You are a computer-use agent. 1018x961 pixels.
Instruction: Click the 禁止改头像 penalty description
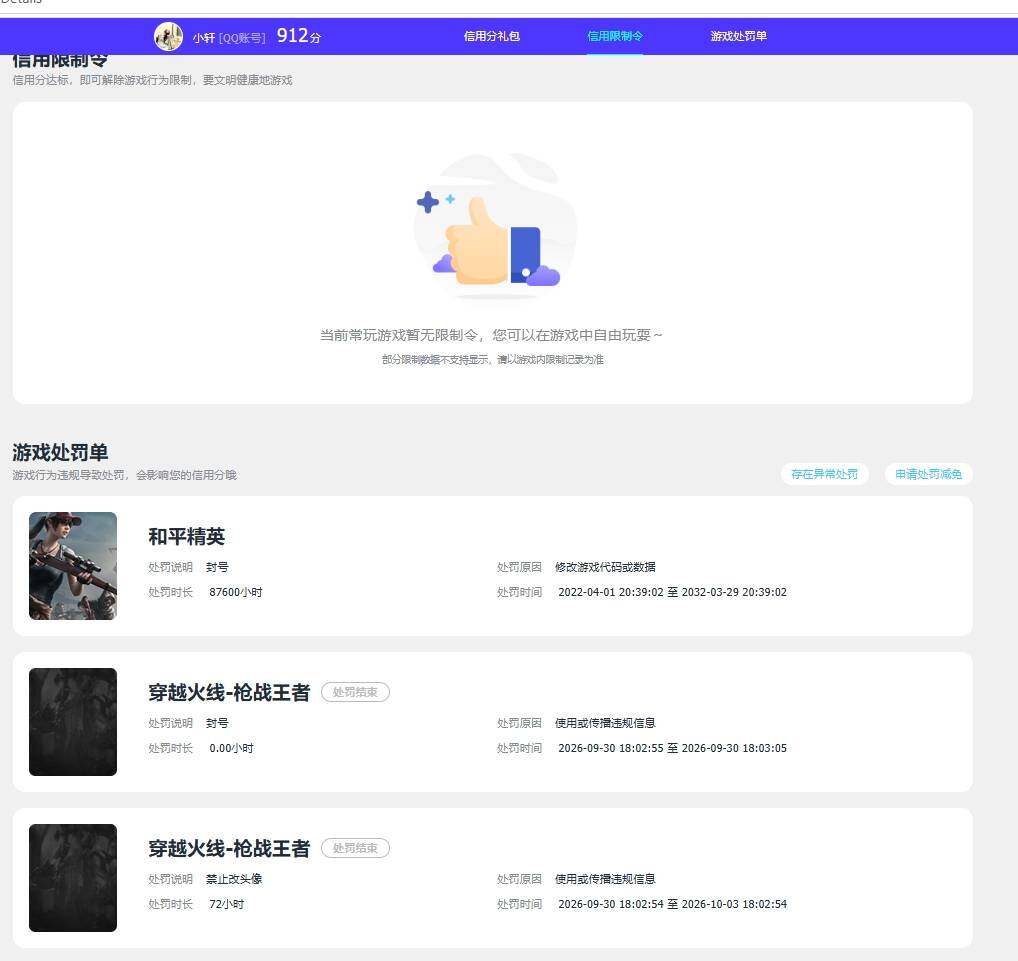pos(234,879)
